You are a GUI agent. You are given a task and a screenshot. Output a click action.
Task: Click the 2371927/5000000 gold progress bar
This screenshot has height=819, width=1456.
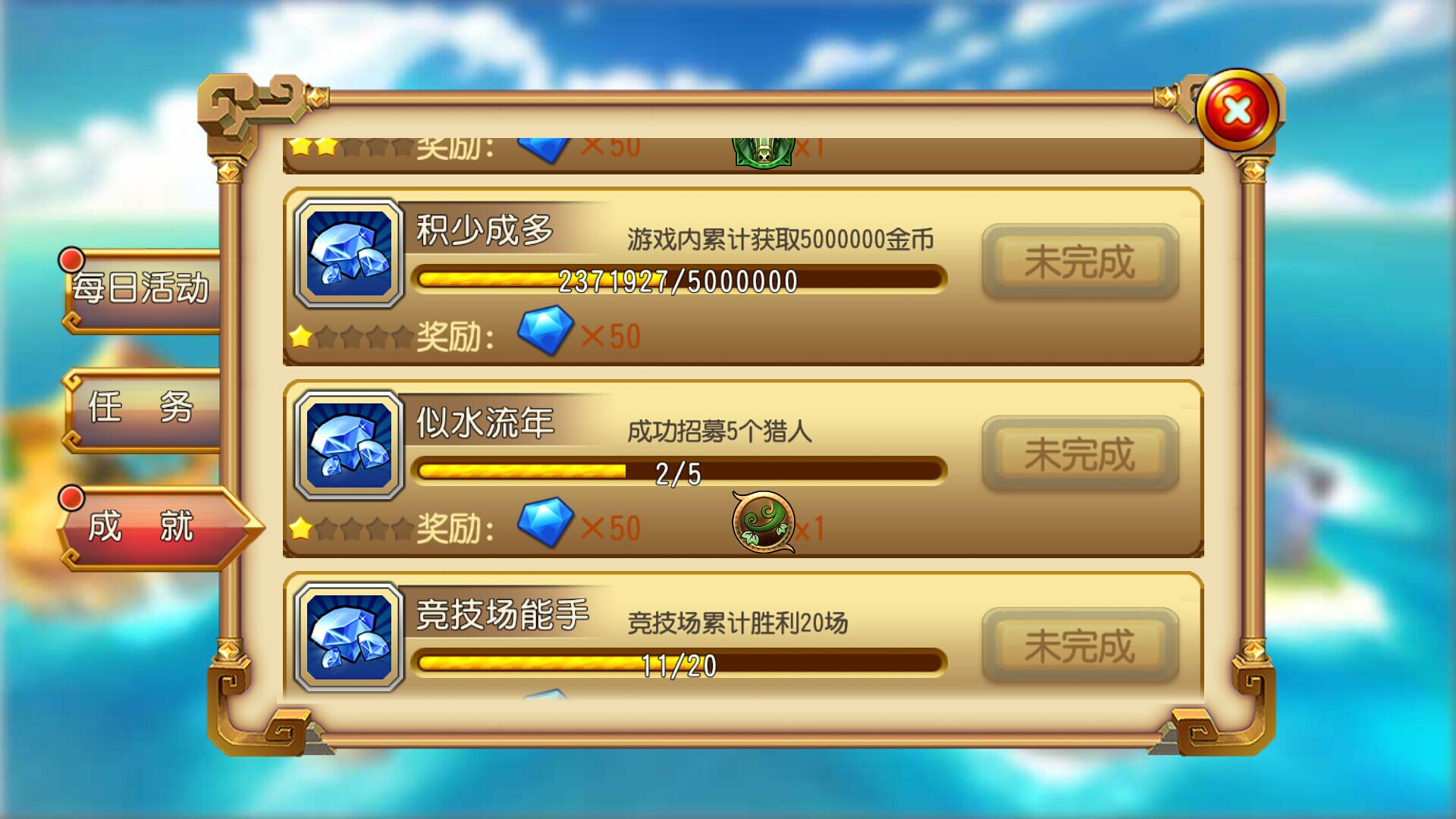coord(679,279)
